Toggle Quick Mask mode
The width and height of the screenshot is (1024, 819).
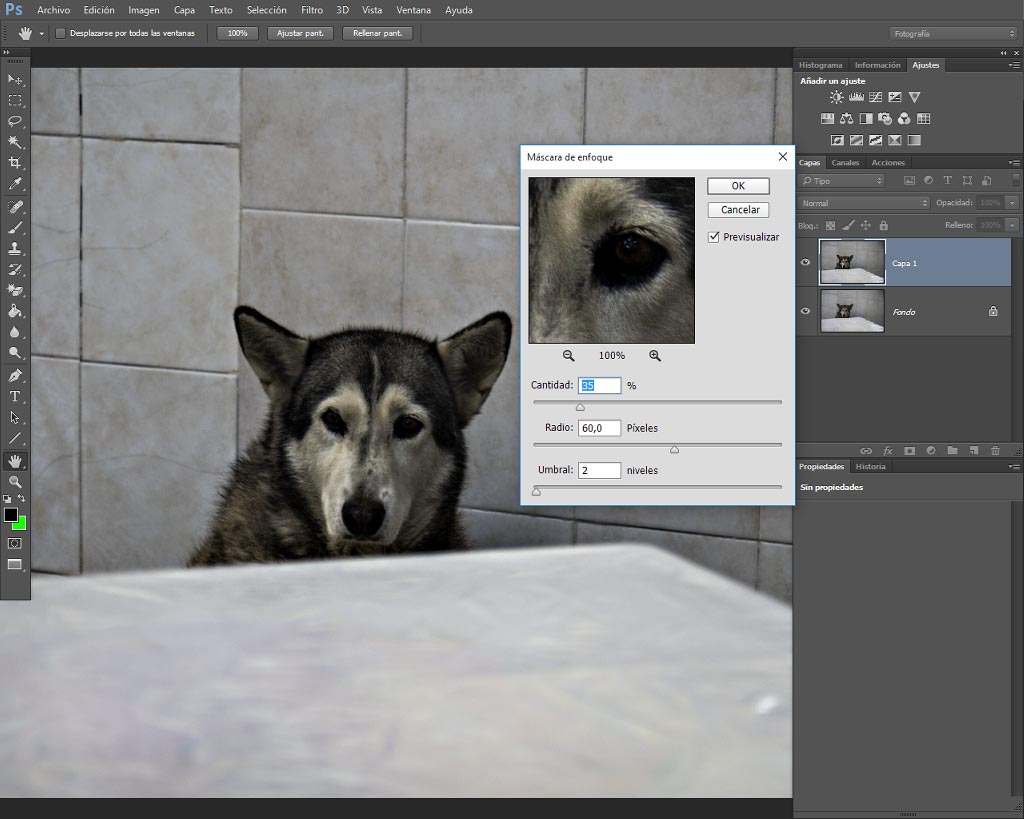[x=14, y=543]
